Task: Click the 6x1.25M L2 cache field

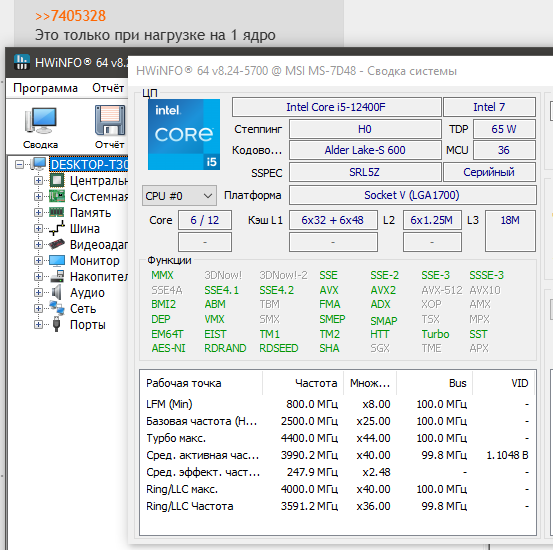Action: (x=432, y=220)
